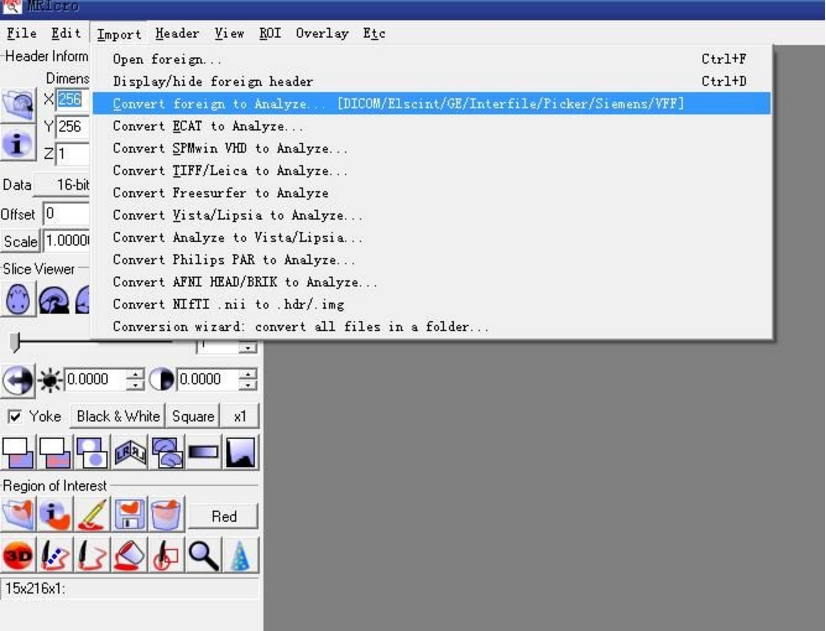
Task: Open the File menu
Action: click(22, 33)
